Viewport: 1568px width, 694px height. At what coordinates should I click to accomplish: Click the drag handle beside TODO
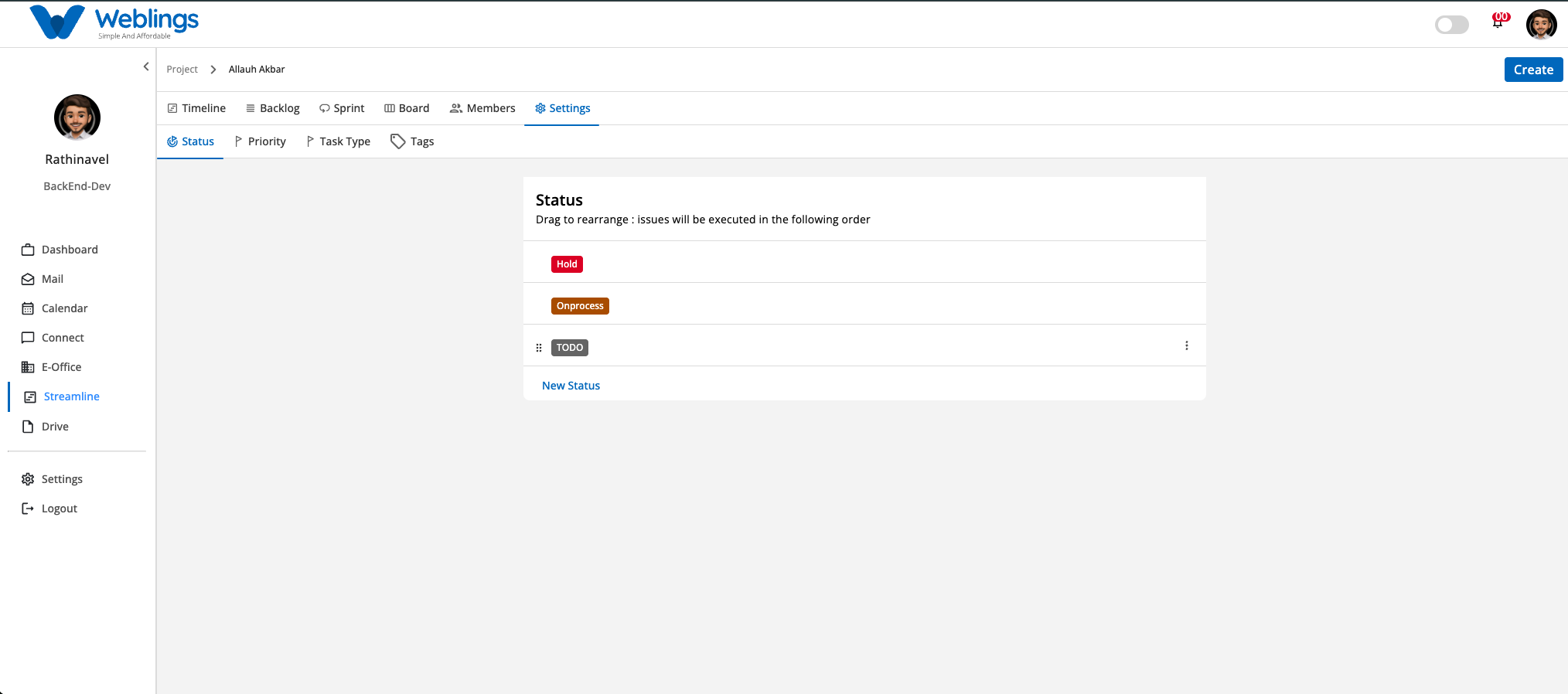539,348
